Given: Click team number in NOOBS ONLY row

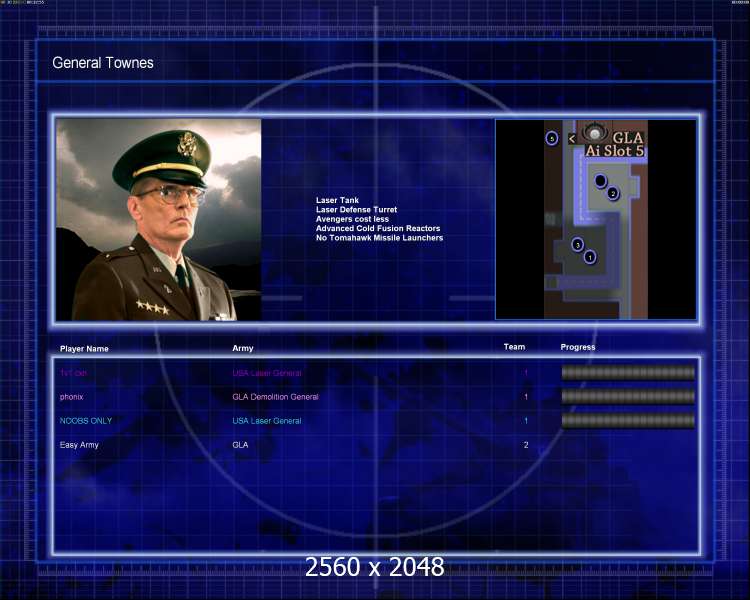Looking at the screenshot, I should pyautogui.click(x=526, y=421).
